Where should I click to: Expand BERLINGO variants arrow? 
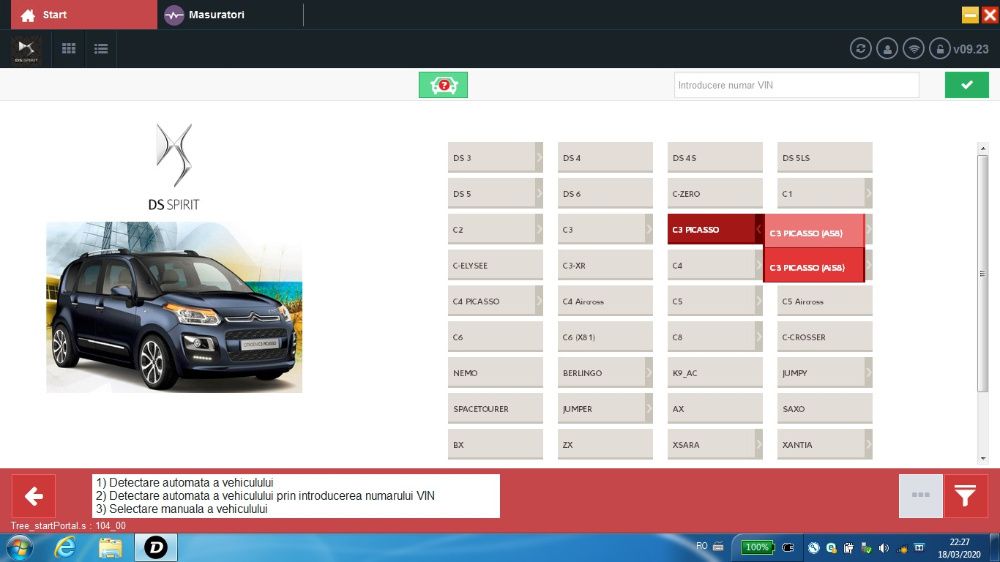649,373
